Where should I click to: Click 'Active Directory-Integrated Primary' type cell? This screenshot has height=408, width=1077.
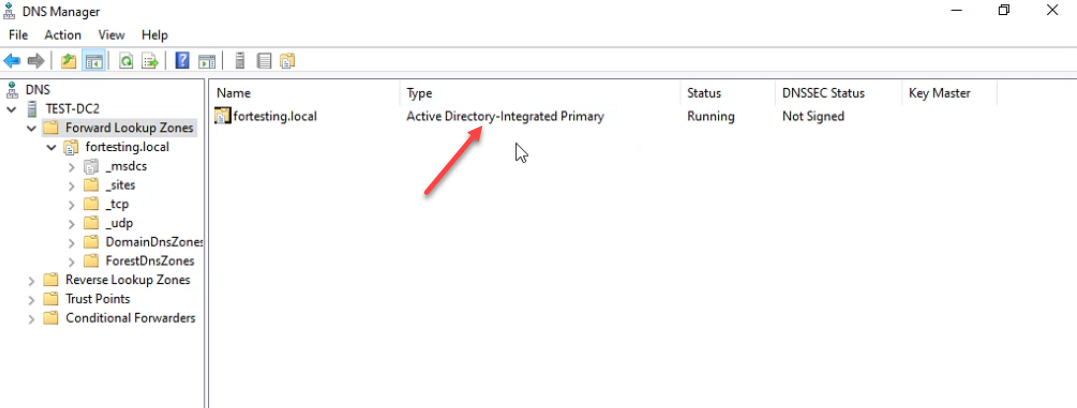tap(505, 116)
